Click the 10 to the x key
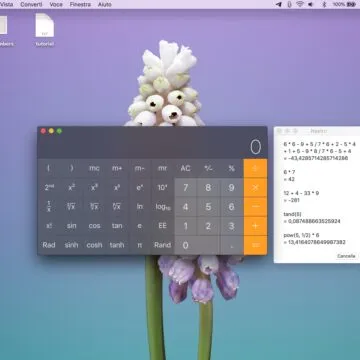Viewport: 360px width, 360px height. pyautogui.click(x=162, y=188)
